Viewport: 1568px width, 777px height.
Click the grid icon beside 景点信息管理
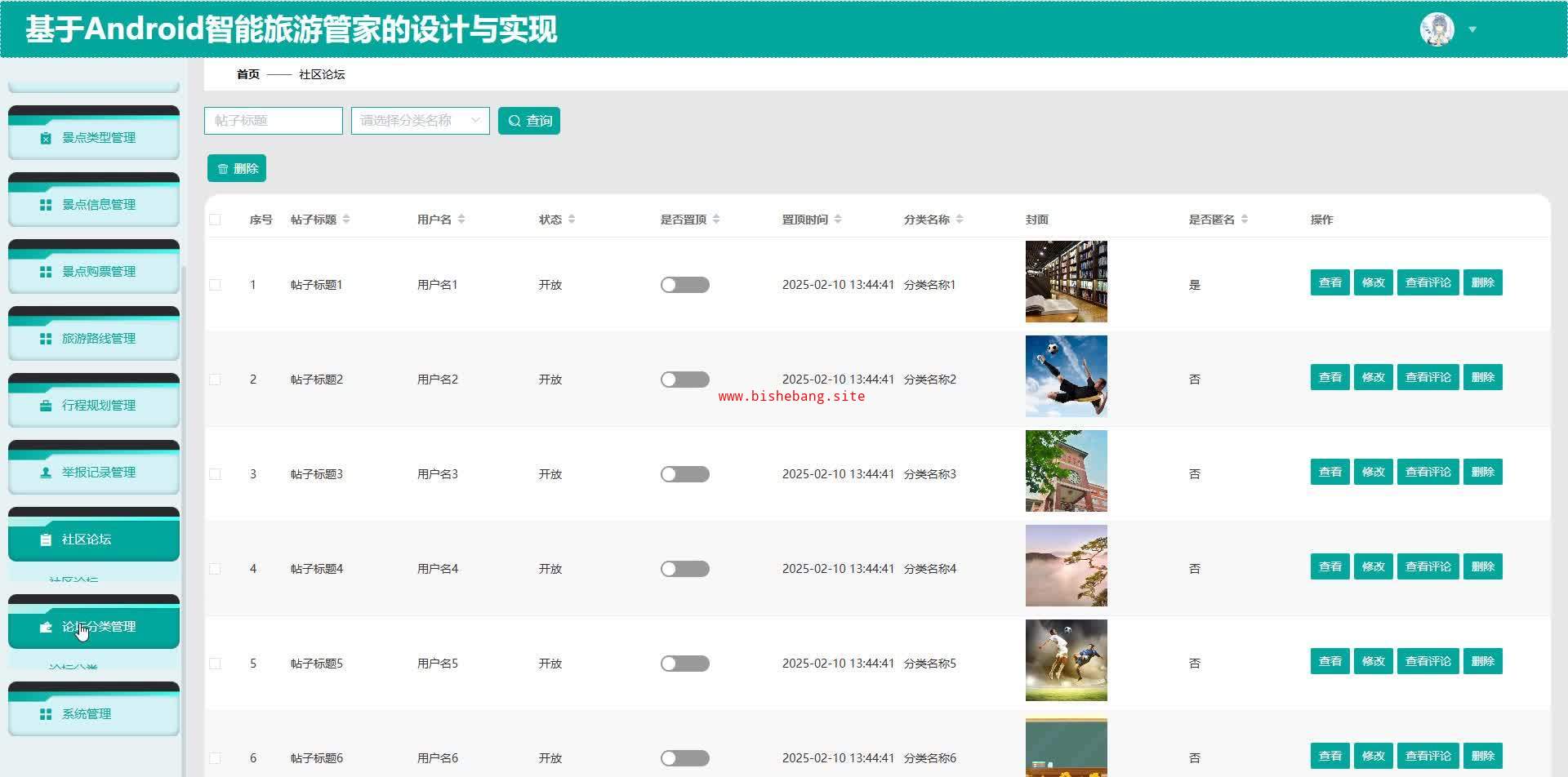click(x=46, y=205)
